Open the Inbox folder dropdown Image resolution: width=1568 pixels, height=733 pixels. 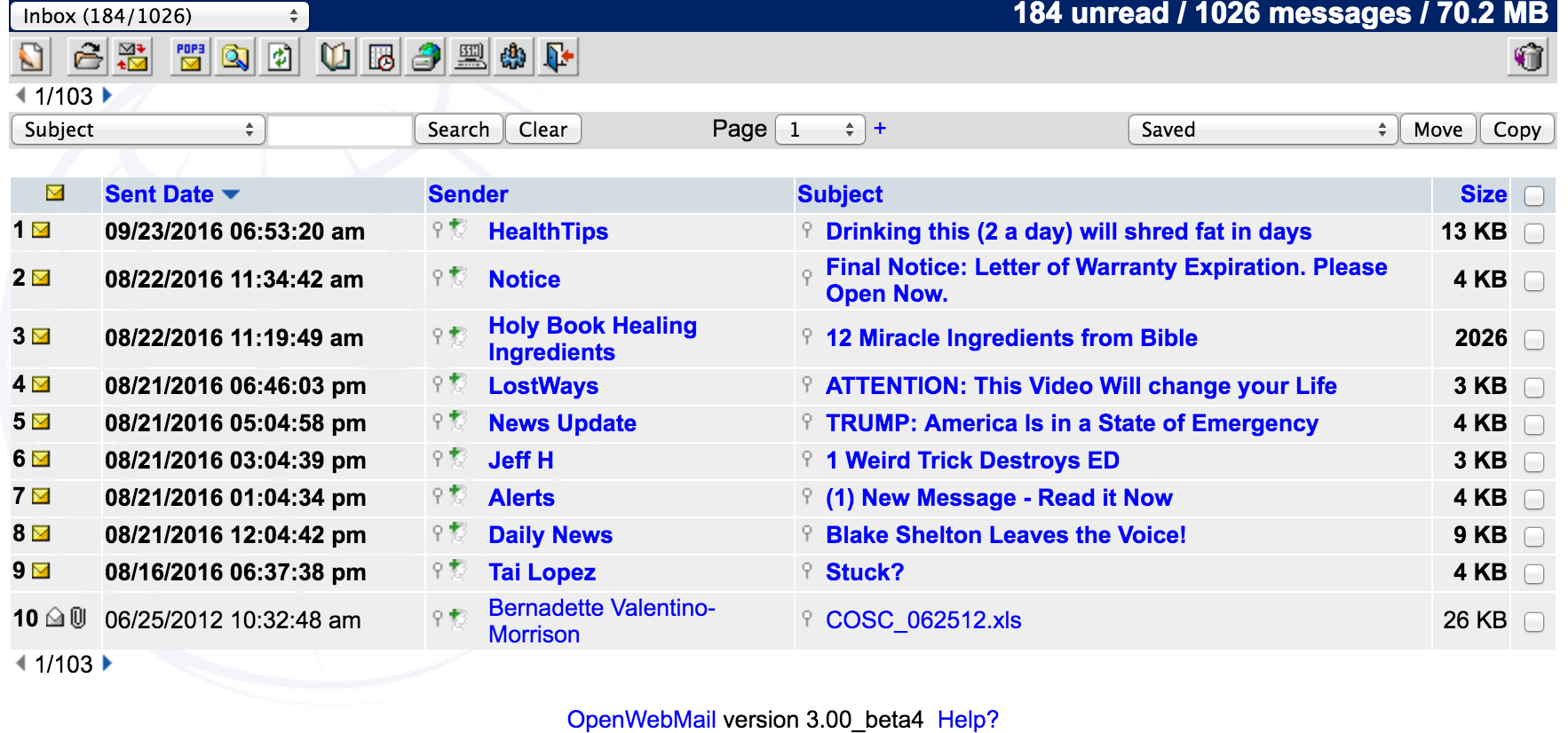pos(160,16)
